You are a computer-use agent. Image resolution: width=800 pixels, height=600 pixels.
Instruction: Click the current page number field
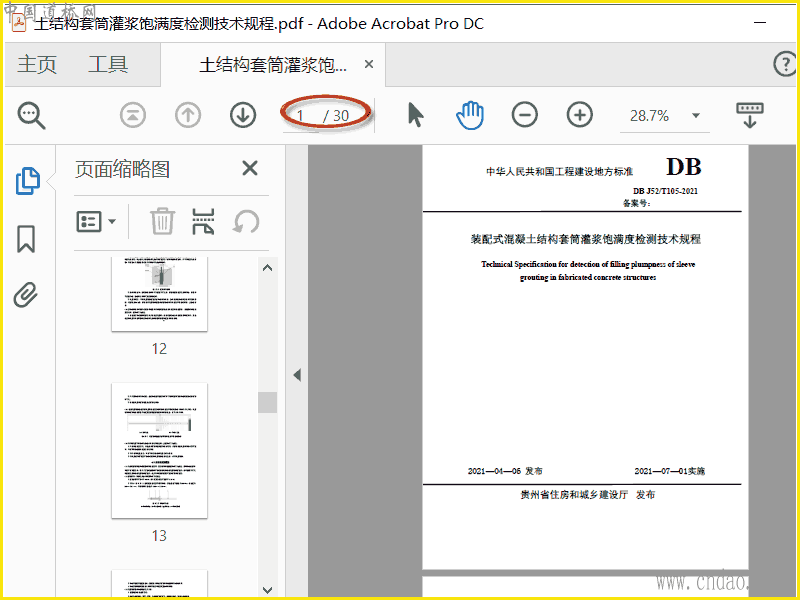[302, 116]
